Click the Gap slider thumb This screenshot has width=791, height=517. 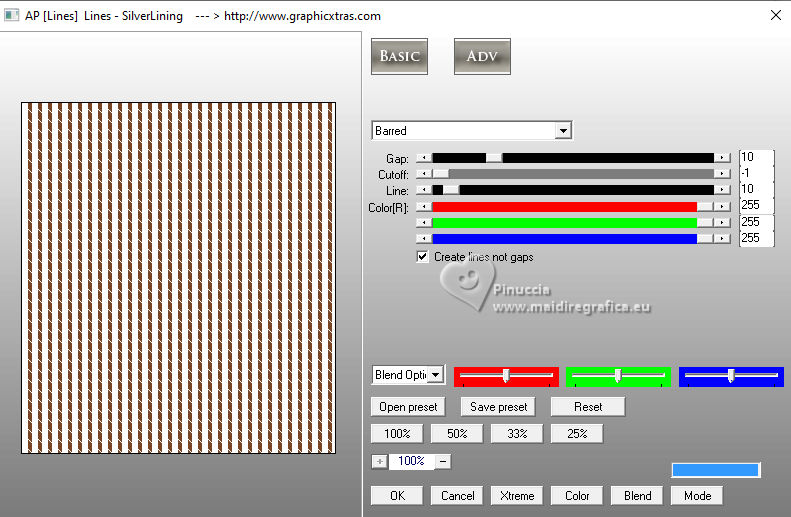[494, 158]
